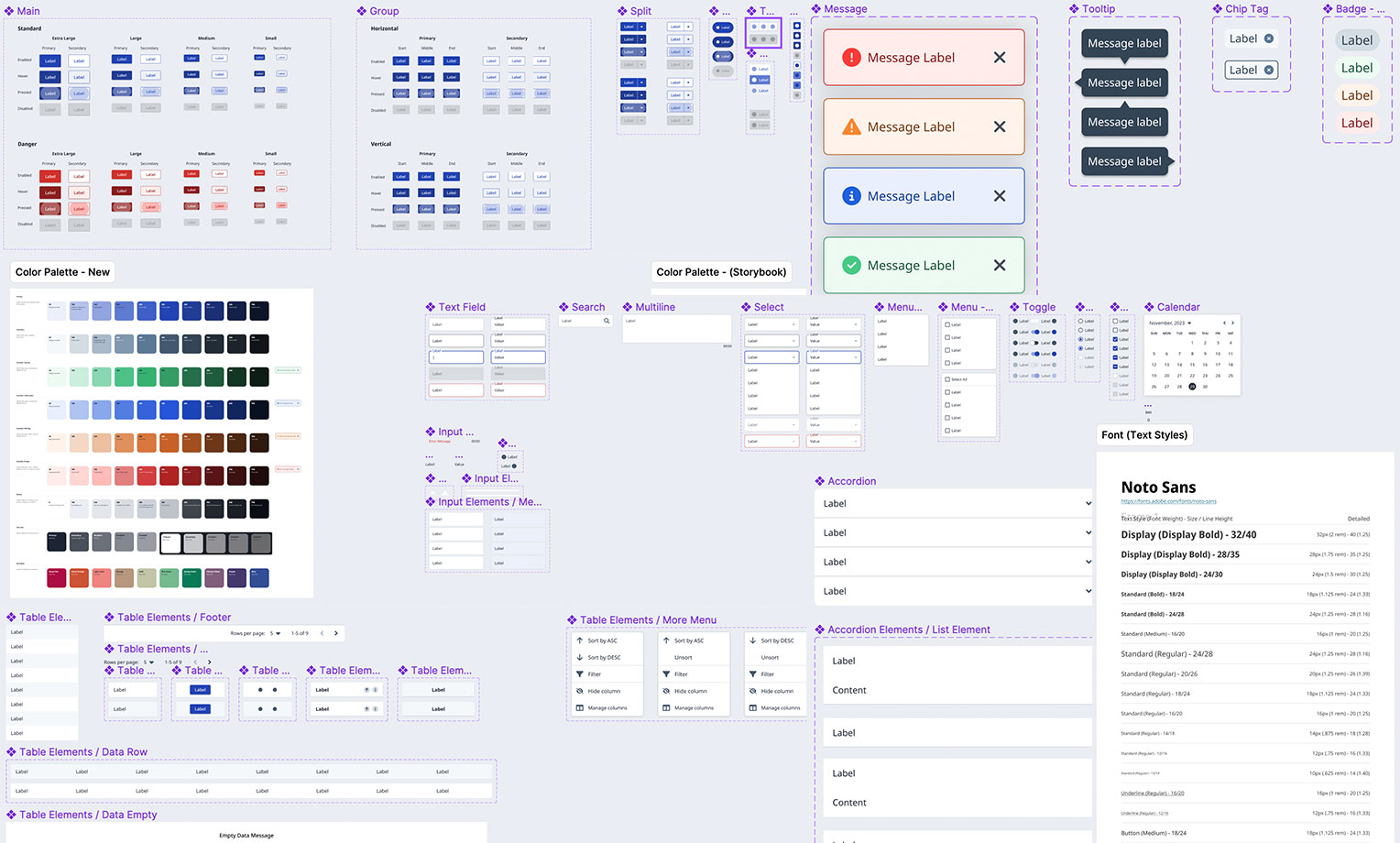Choose Hide column in the middle More Menu
Screen dimensions: 1400x843
click(691, 691)
